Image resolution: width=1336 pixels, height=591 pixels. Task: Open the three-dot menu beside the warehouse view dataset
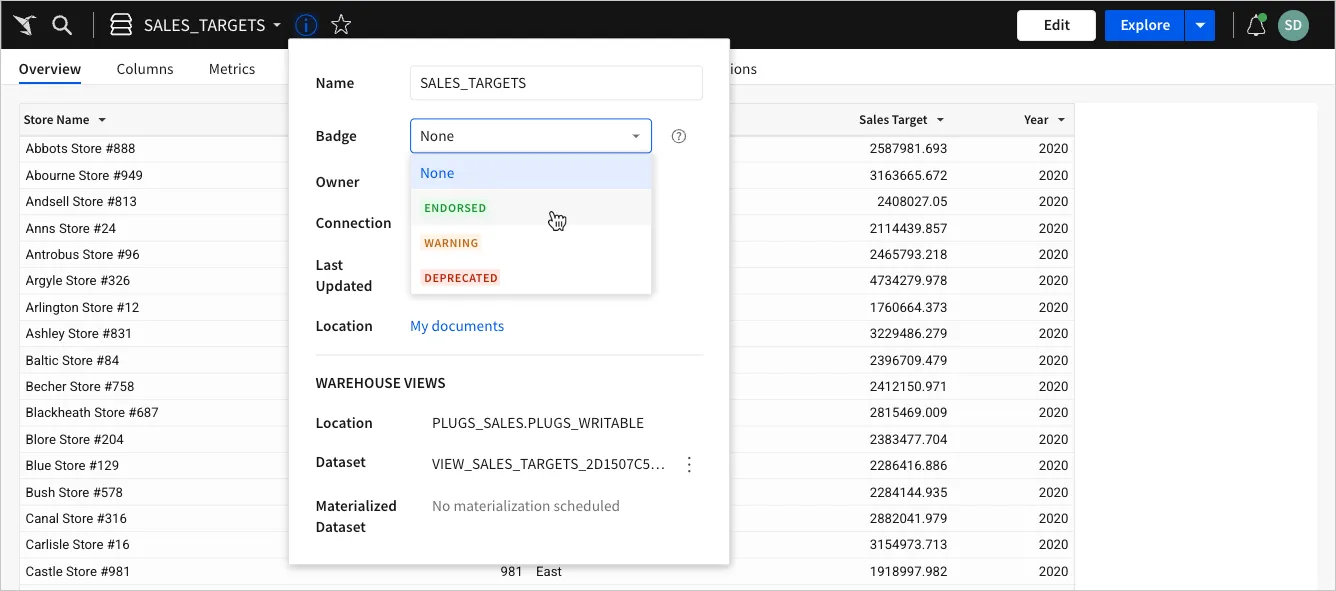point(689,464)
